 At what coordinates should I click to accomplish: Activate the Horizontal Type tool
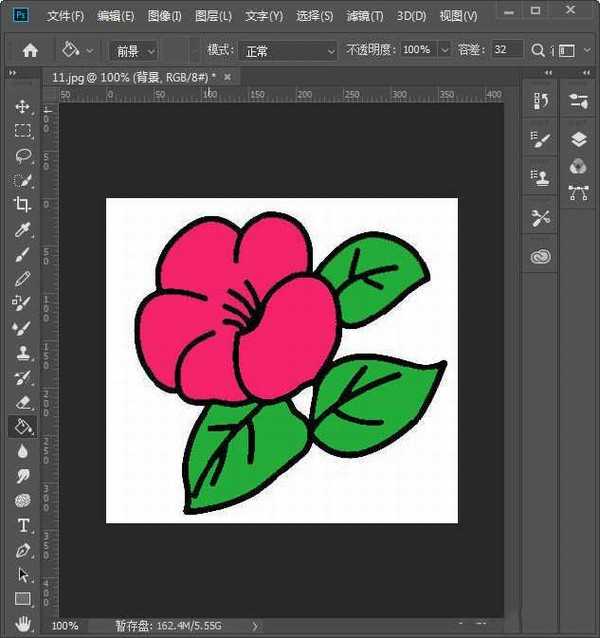tap(22, 526)
